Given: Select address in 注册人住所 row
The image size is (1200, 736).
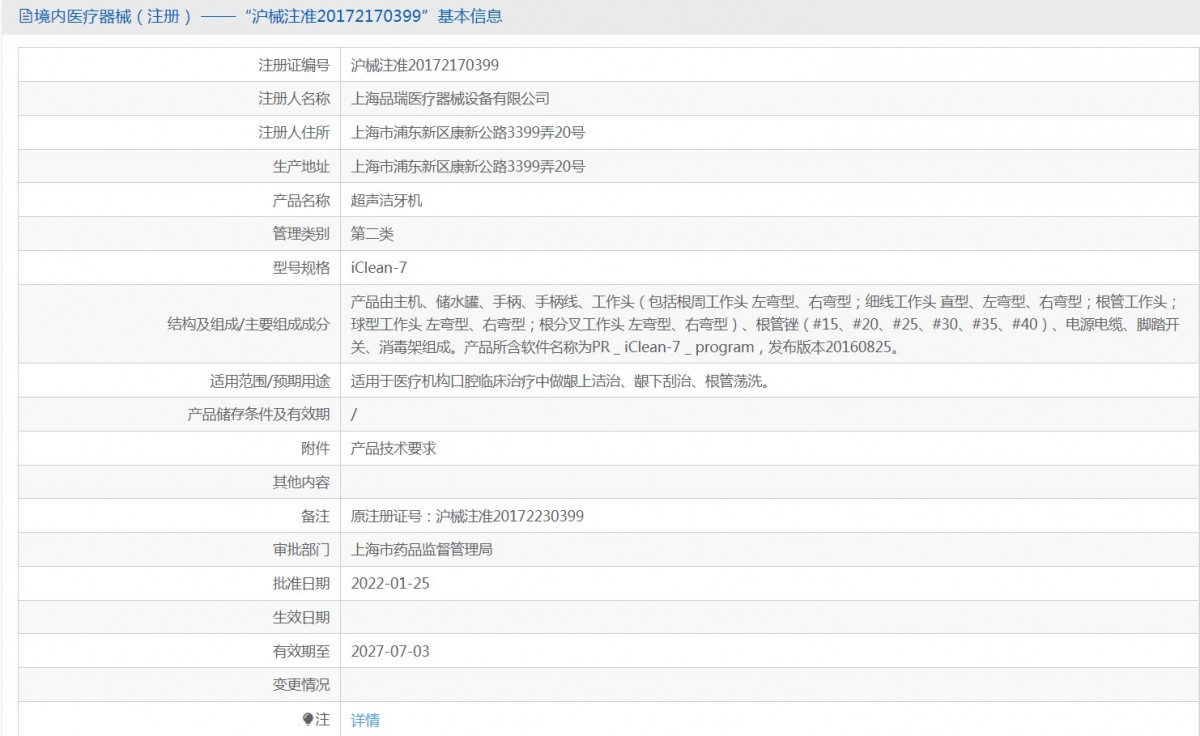Looking at the screenshot, I should pos(468,133).
